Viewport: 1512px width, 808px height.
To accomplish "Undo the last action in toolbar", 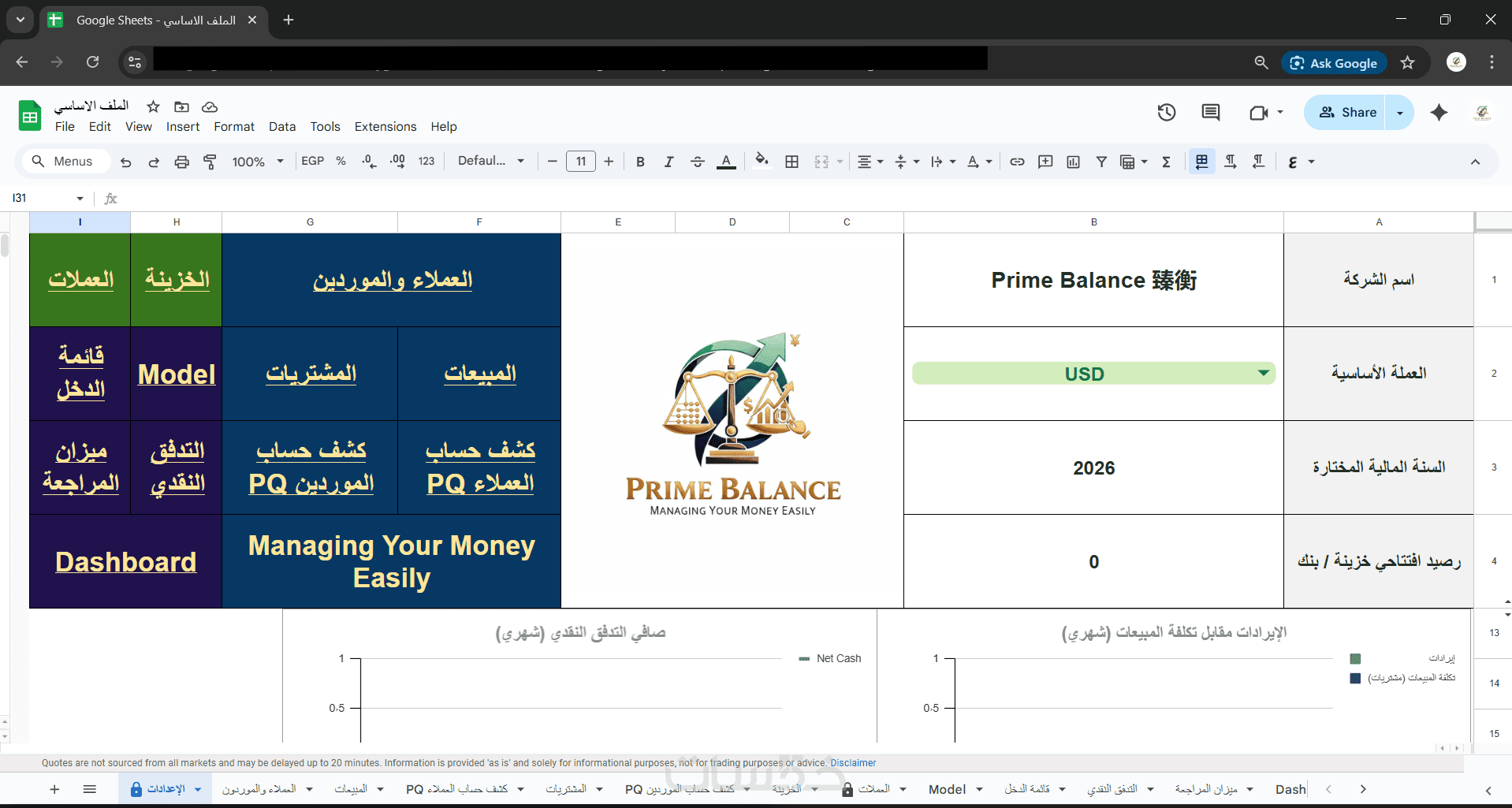I will (126, 162).
